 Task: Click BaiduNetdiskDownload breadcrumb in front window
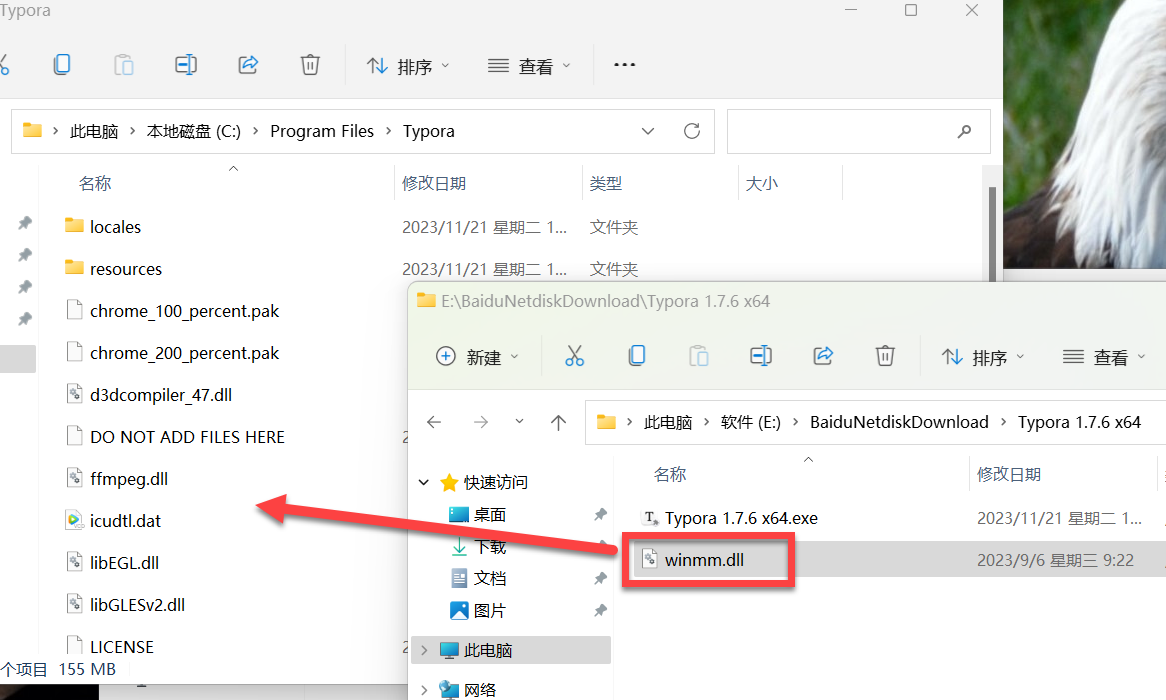pos(899,423)
